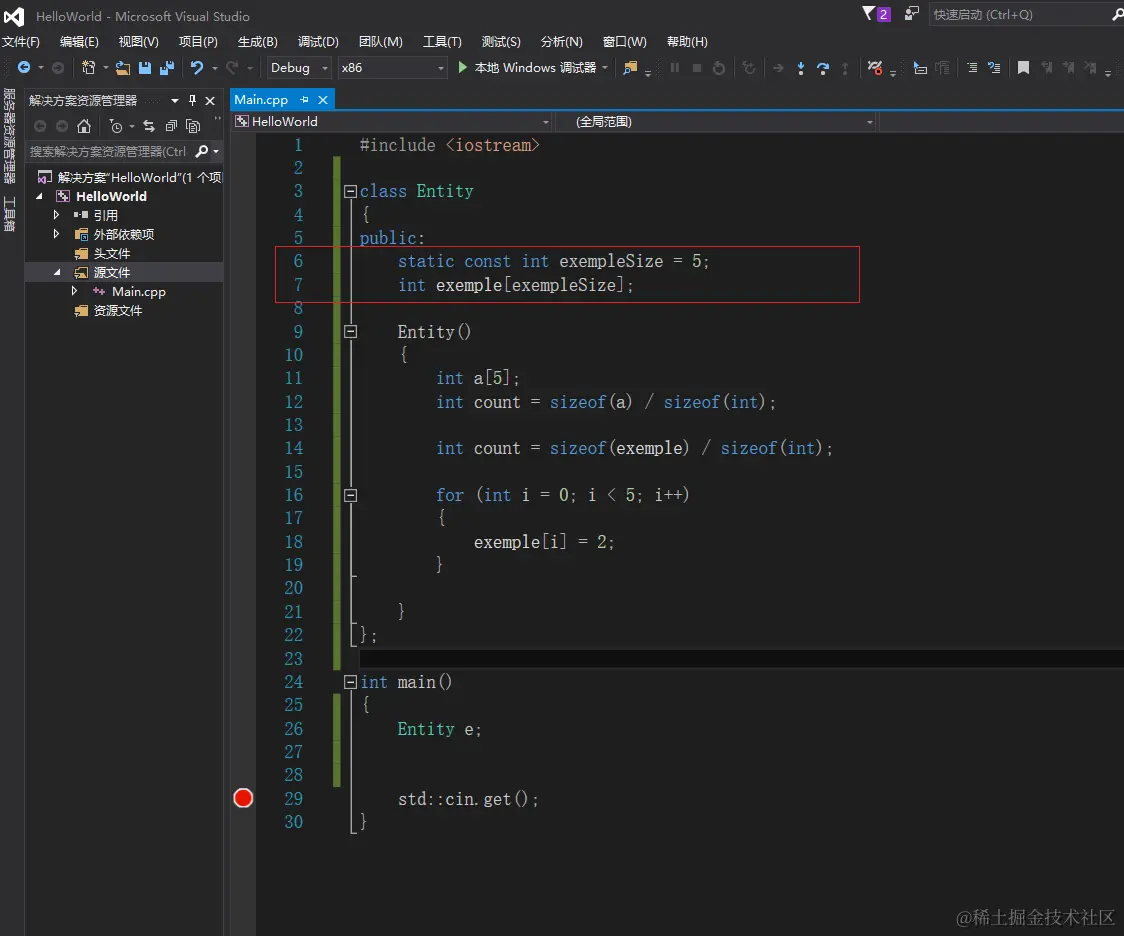Click the sync with active document icon
Viewport: 1124px width, 936px height.
tap(149, 126)
